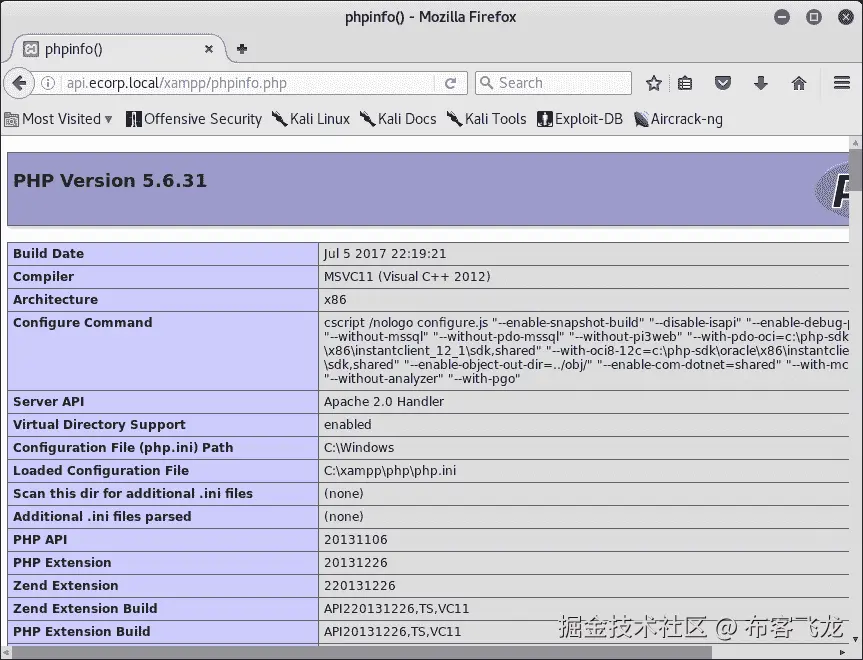Click the PHP logo in header
The width and height of the screenshot is (863, 660).
832,190
